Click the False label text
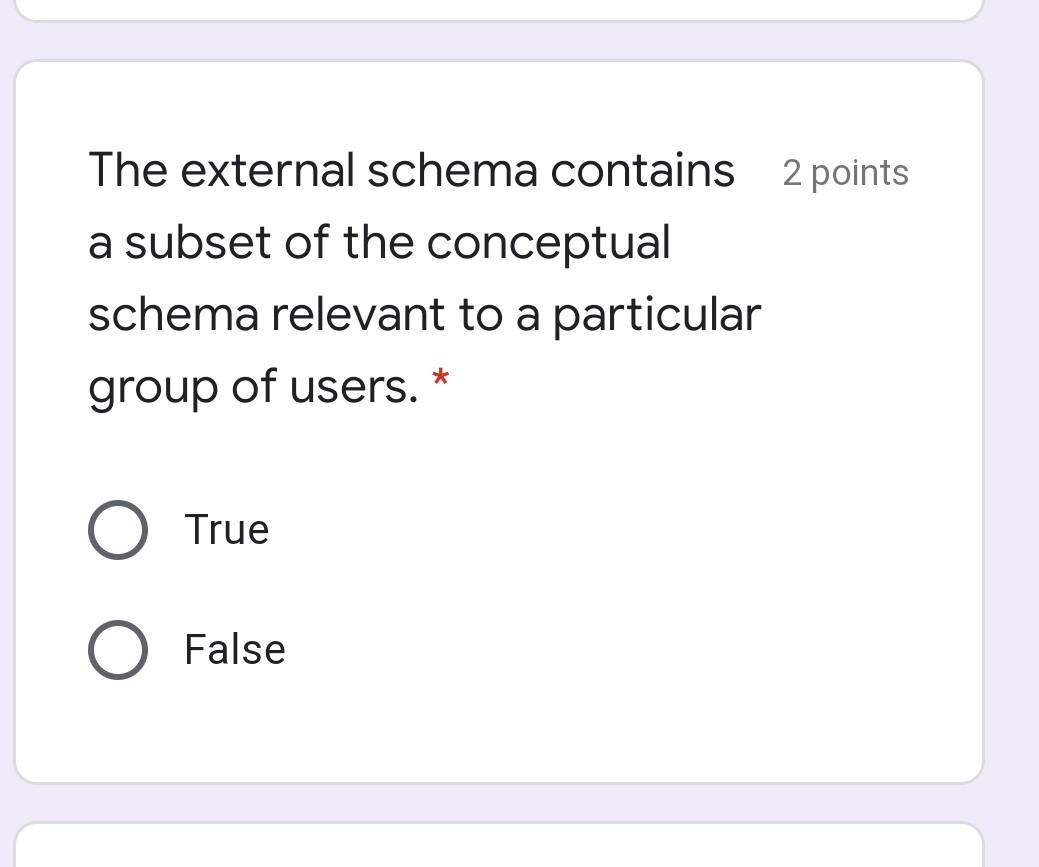1039x867 pixels. (x=233, y=649)
